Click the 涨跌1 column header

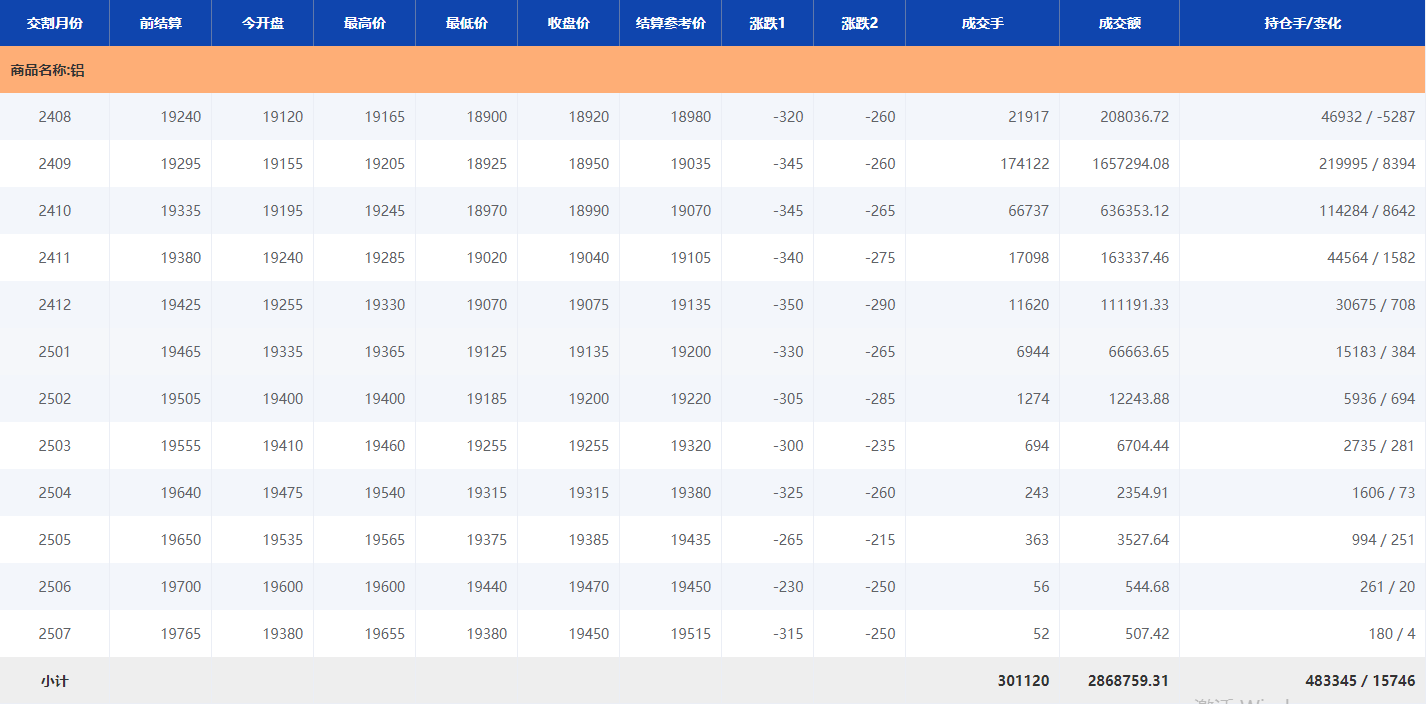click(767, 23)
